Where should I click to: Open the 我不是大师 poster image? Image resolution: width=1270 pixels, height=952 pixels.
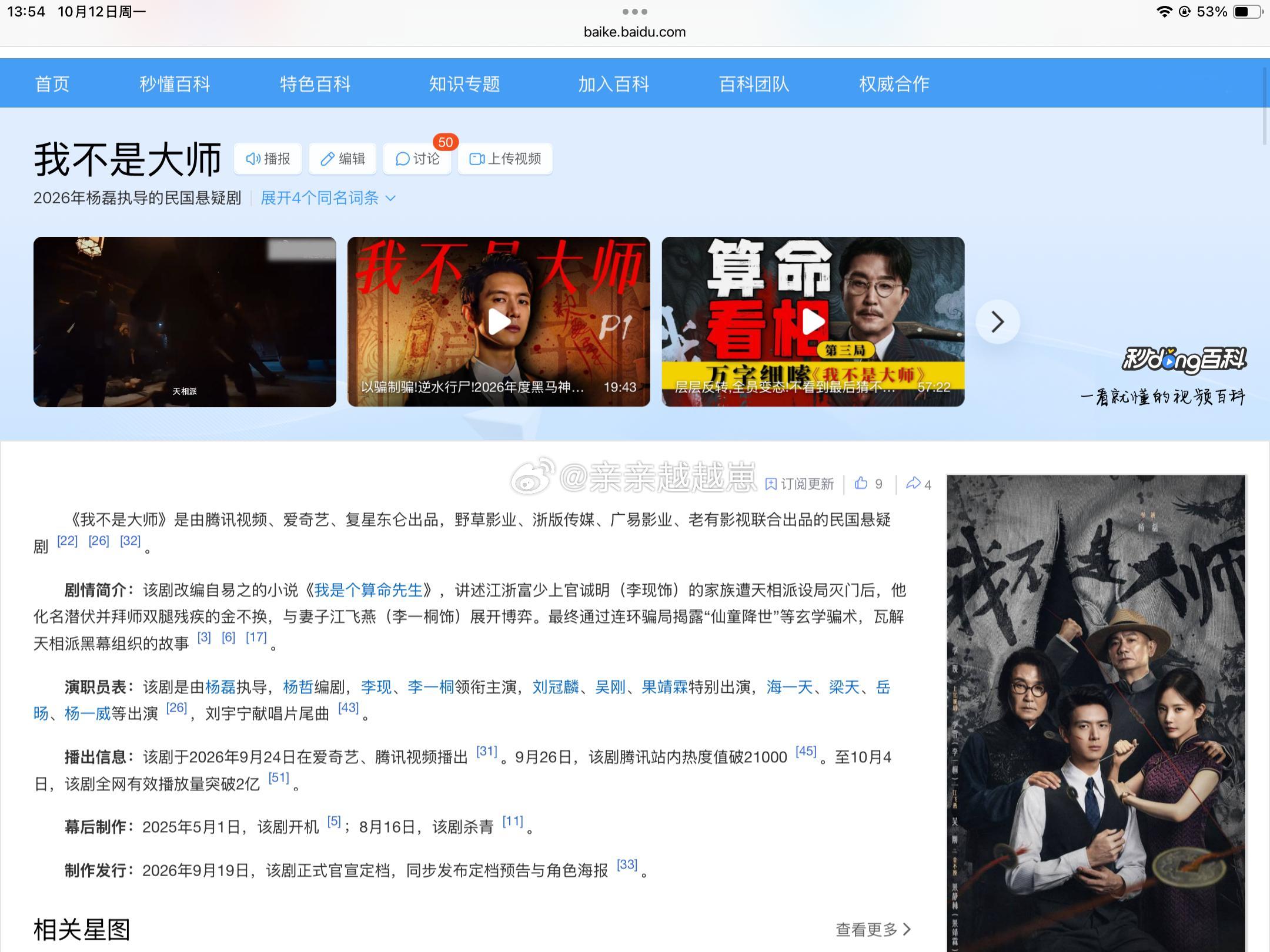[1096, 713]
